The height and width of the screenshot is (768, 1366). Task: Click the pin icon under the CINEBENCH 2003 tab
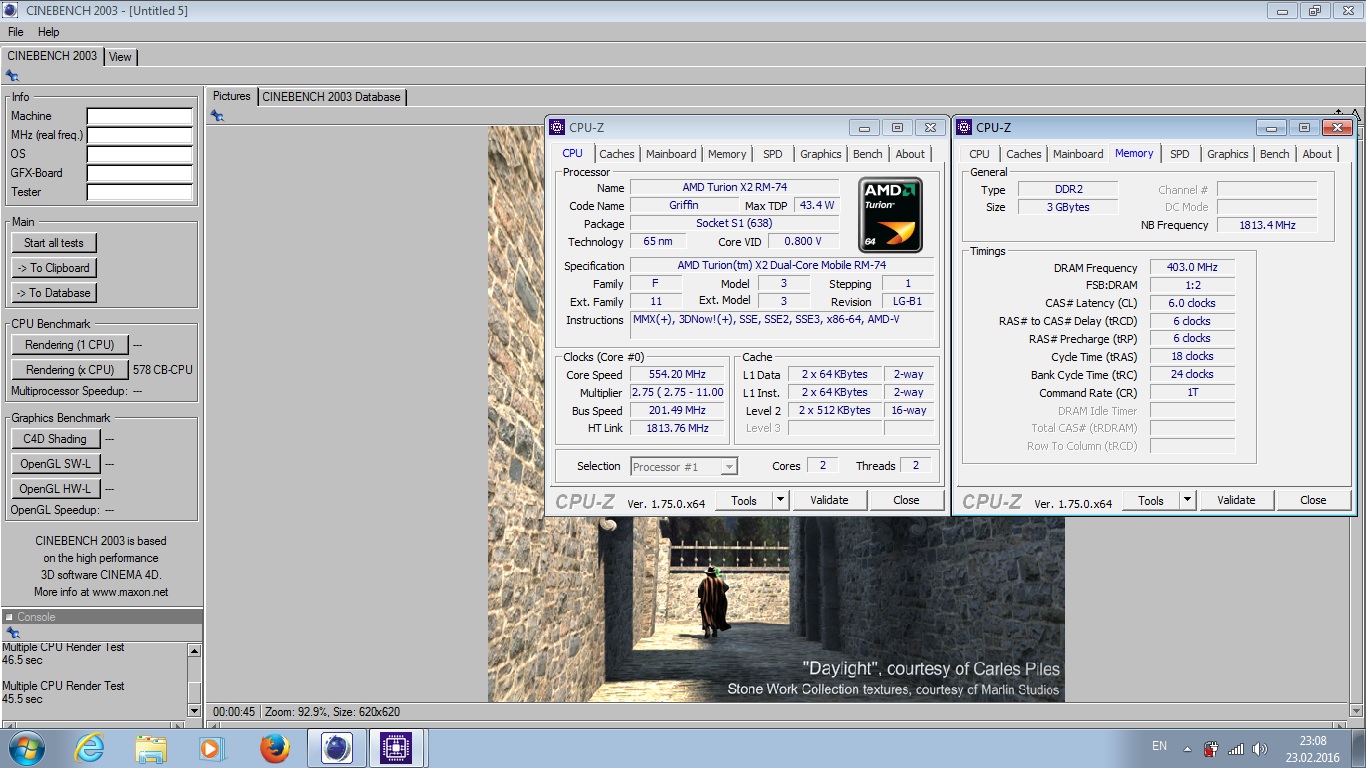point(12,76)
